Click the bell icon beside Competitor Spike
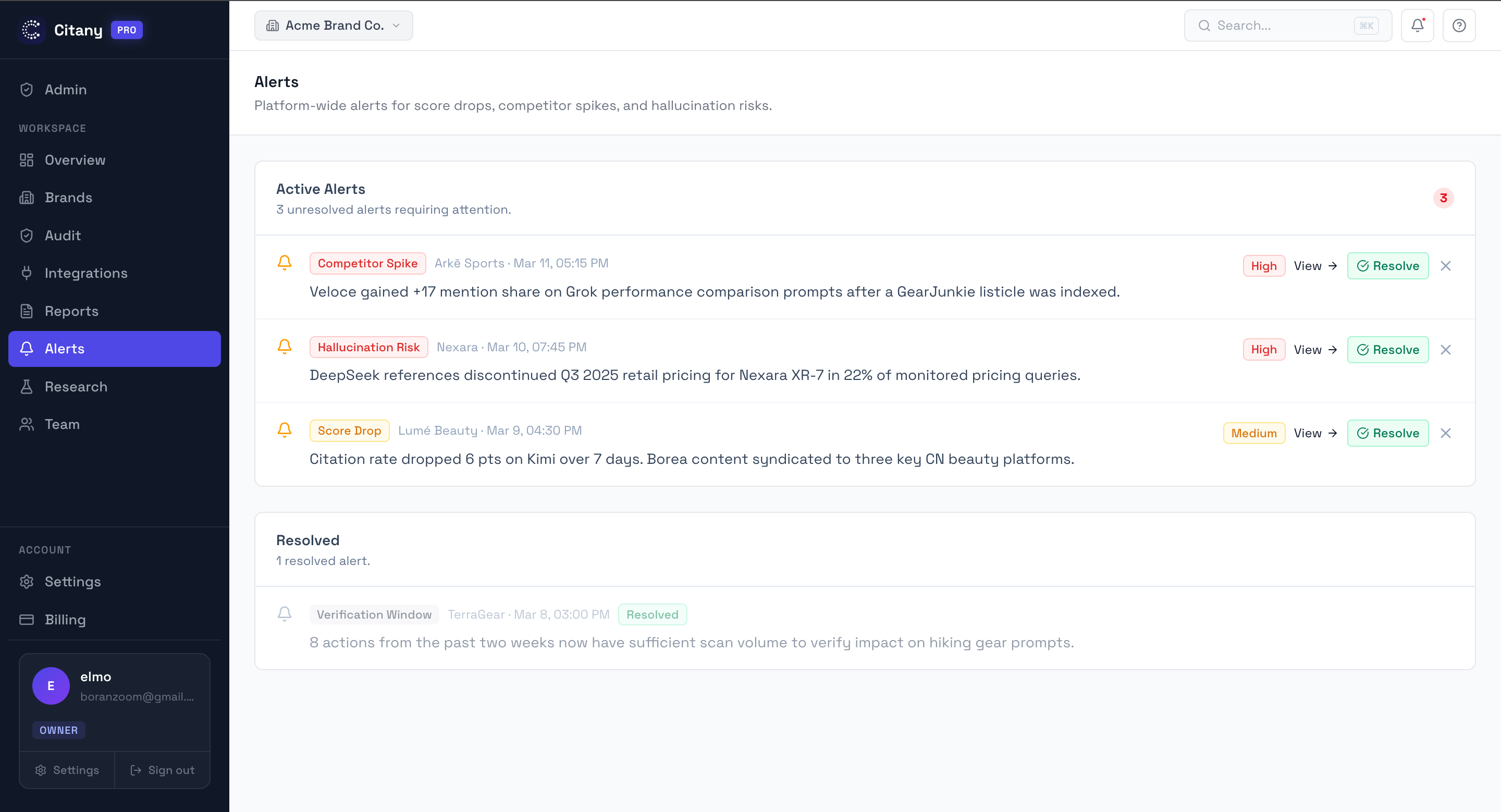 (285, 263)
